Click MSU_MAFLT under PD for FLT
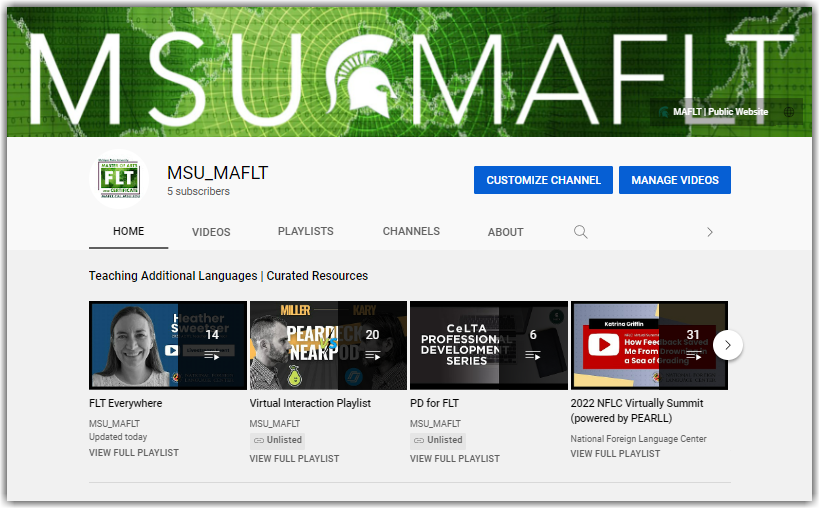 (436, 424)
